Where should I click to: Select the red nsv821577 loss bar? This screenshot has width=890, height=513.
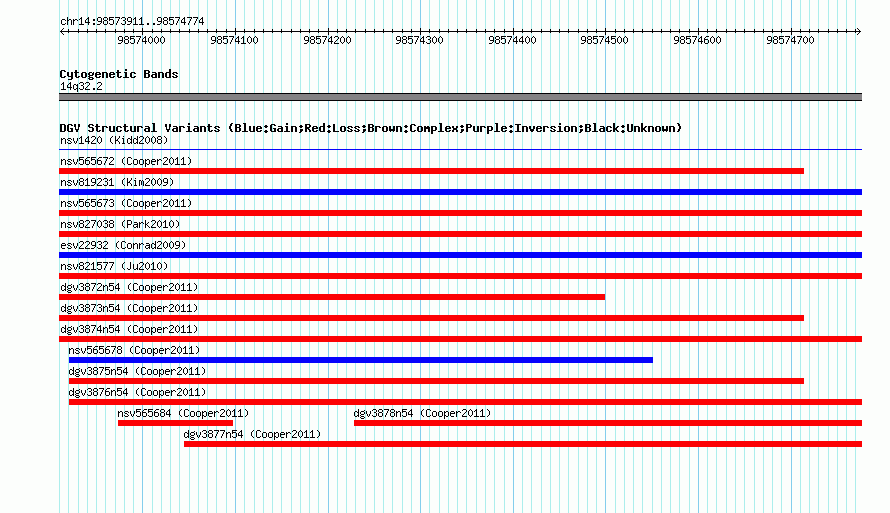coord(460,276)
